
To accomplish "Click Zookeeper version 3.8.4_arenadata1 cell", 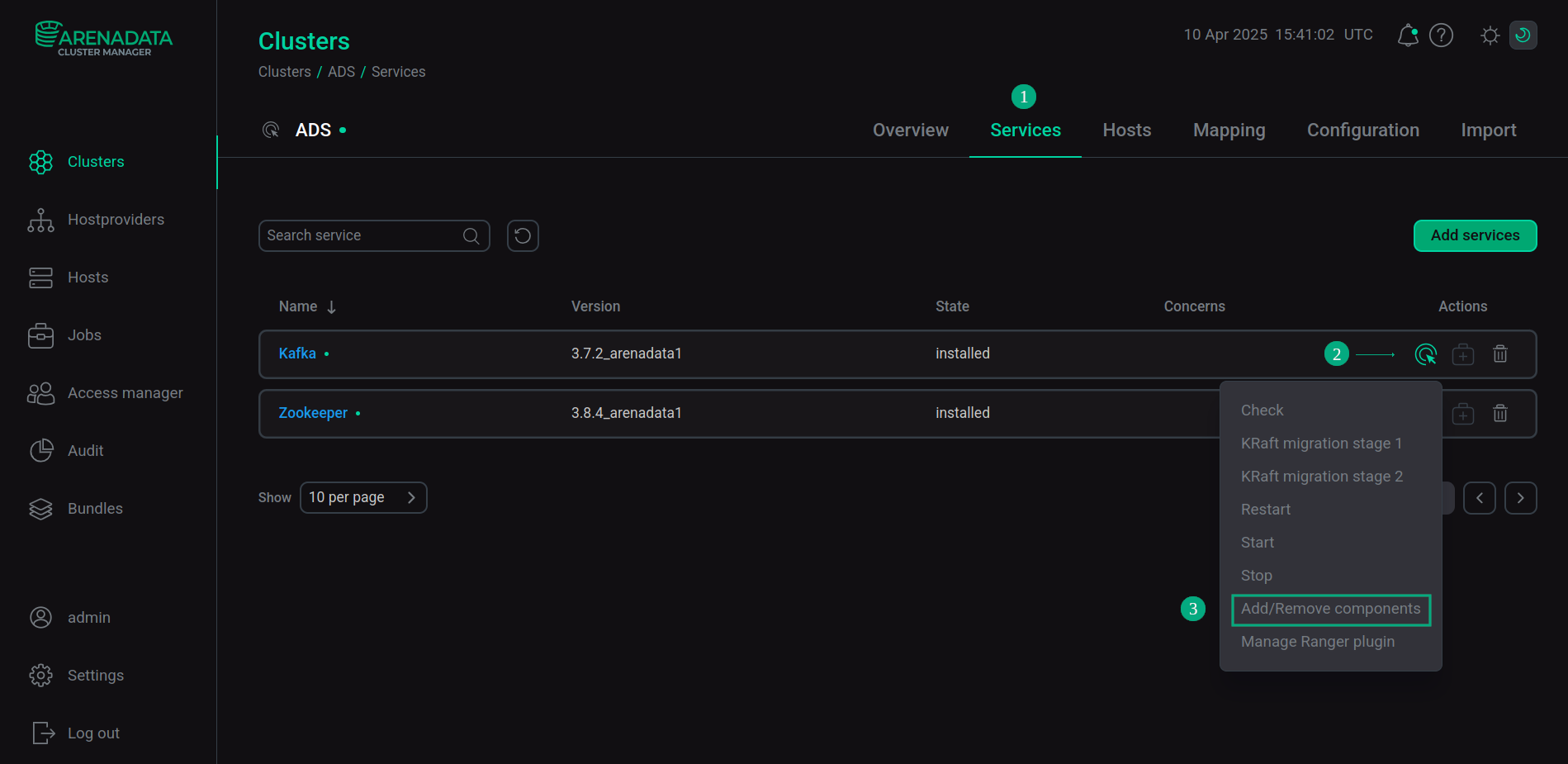I will (x=627, y=413).
